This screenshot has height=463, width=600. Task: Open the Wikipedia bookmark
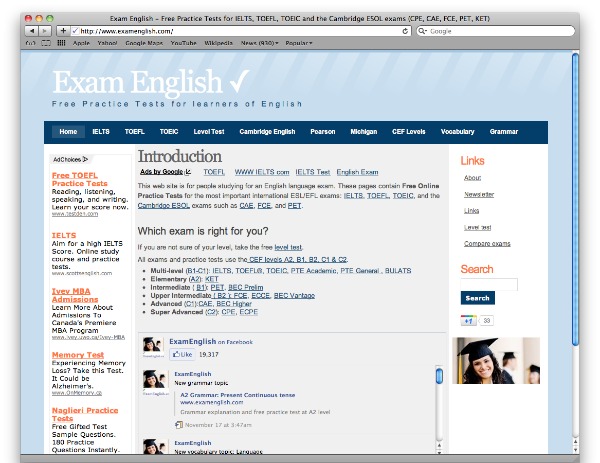[218, 43]
